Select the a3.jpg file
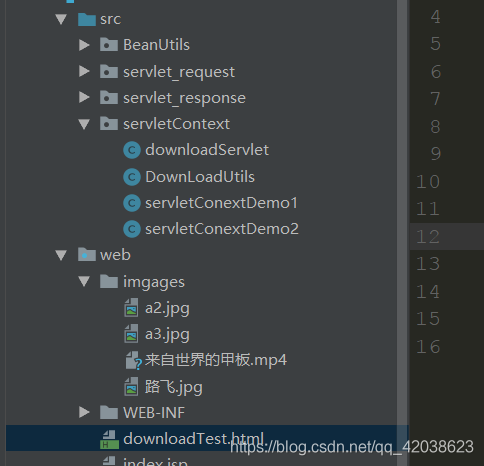 (167, 335)
